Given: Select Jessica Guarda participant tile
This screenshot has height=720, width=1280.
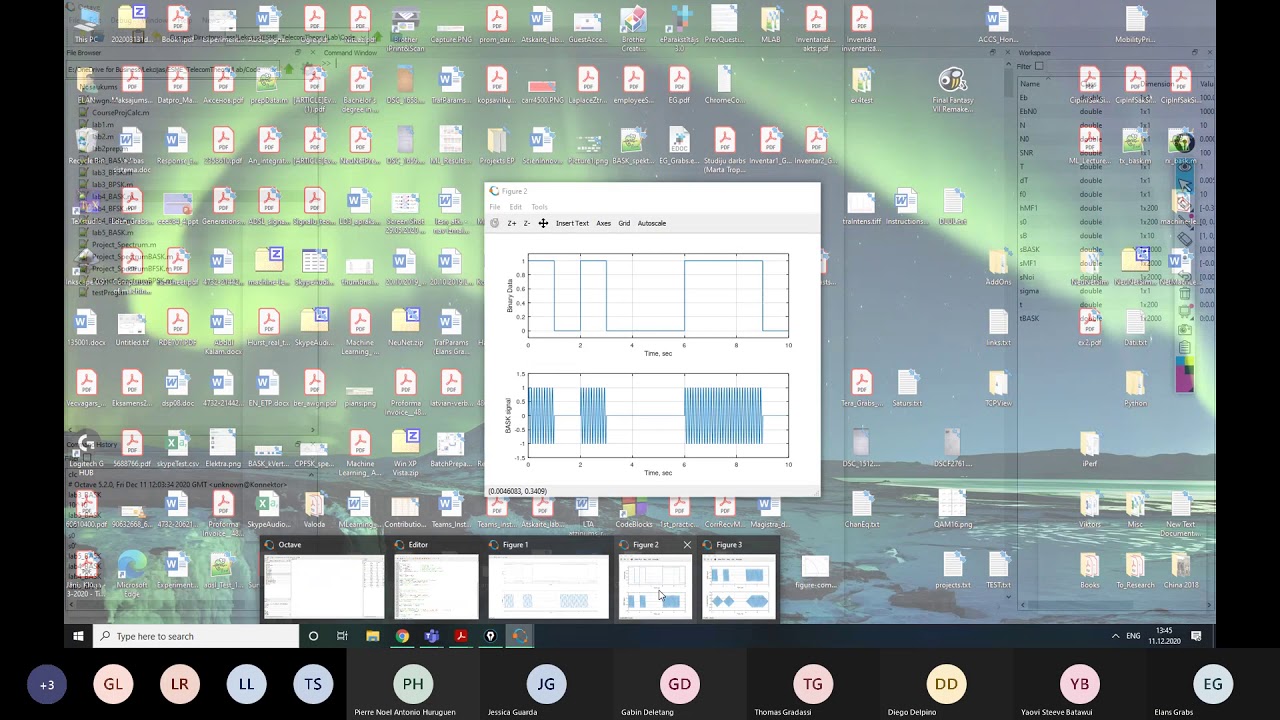Looking at the screenshot, I should click(546, 685).
